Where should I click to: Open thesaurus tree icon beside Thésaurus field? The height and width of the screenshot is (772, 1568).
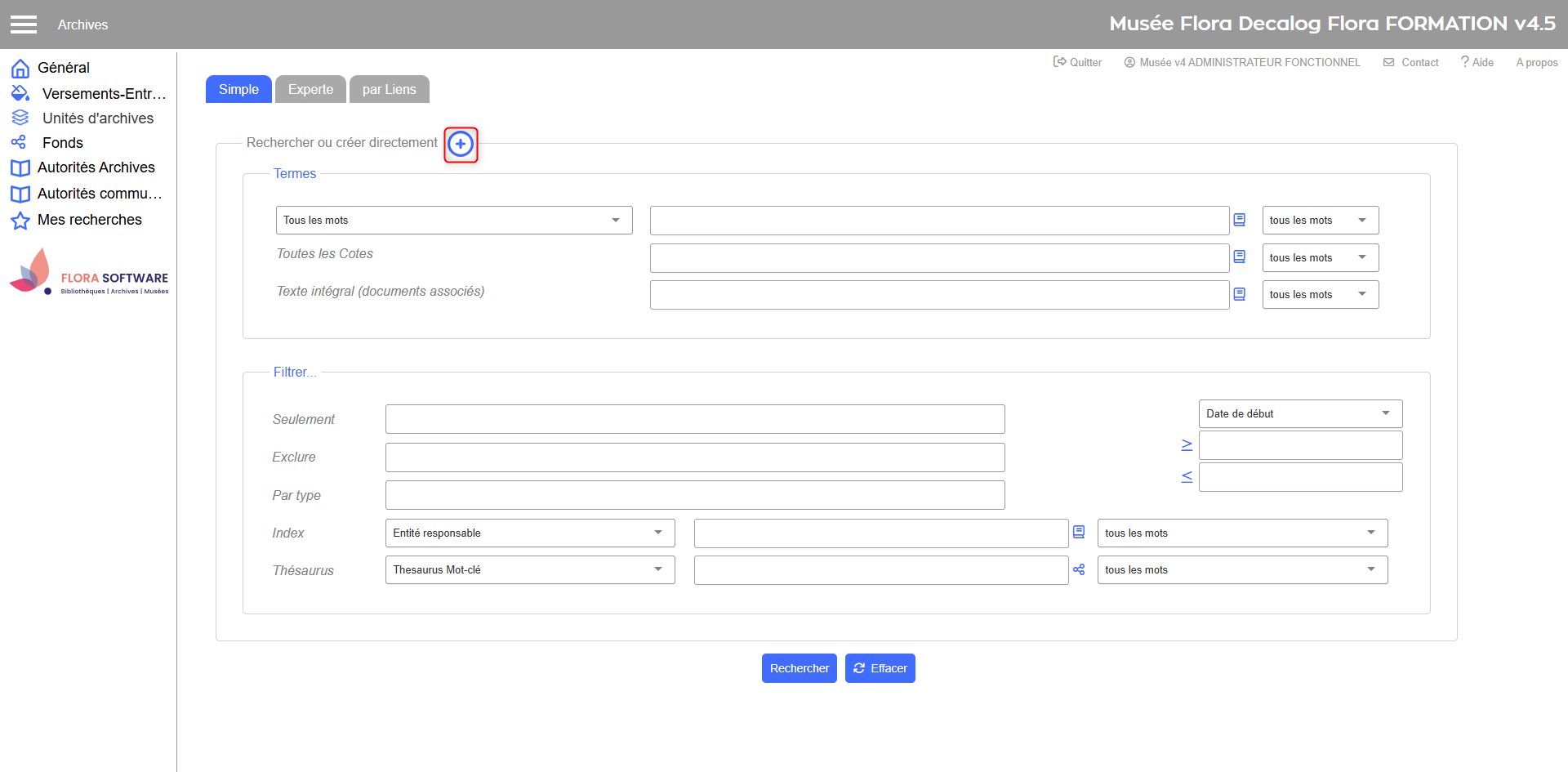click(x=1079, y=569)
